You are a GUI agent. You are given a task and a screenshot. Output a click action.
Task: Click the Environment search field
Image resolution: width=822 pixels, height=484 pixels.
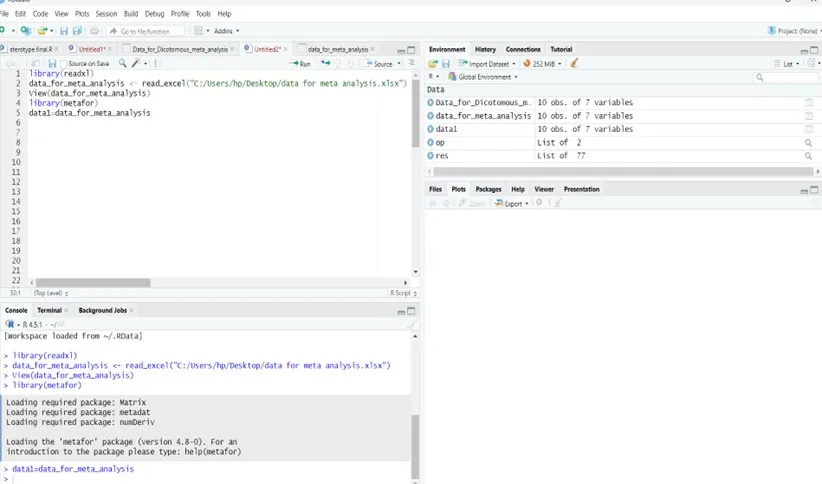tap(785, 77)
